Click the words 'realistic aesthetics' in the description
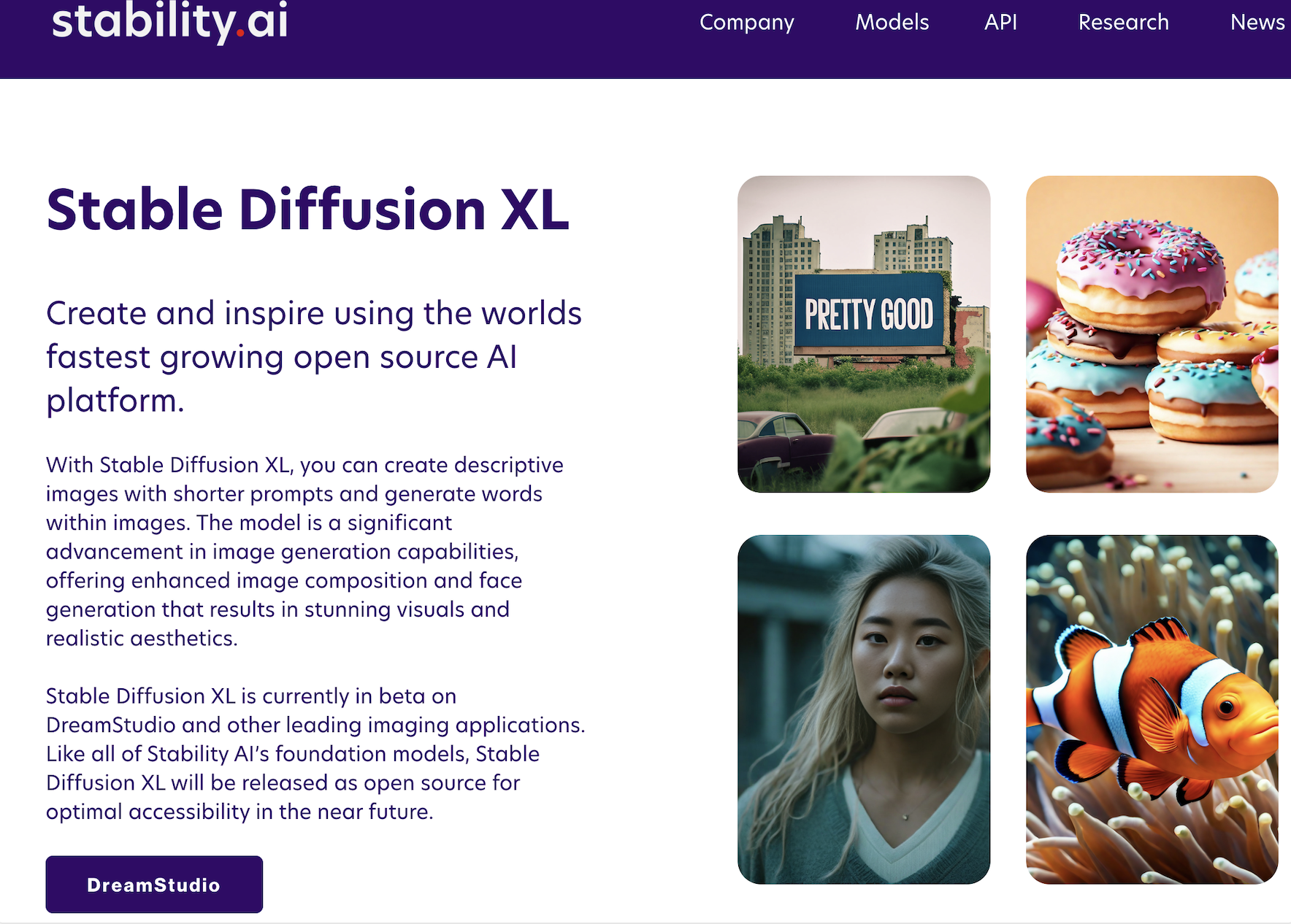Screen dimensions: 1291x924 142,639
